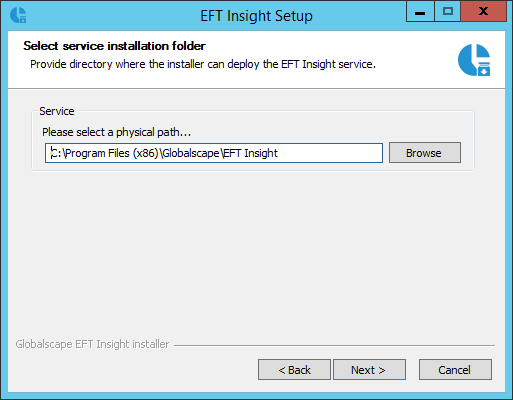This screenshot has width=513, height=400.
Task: Open the Browse folder dialog
Action: [425, 153]
